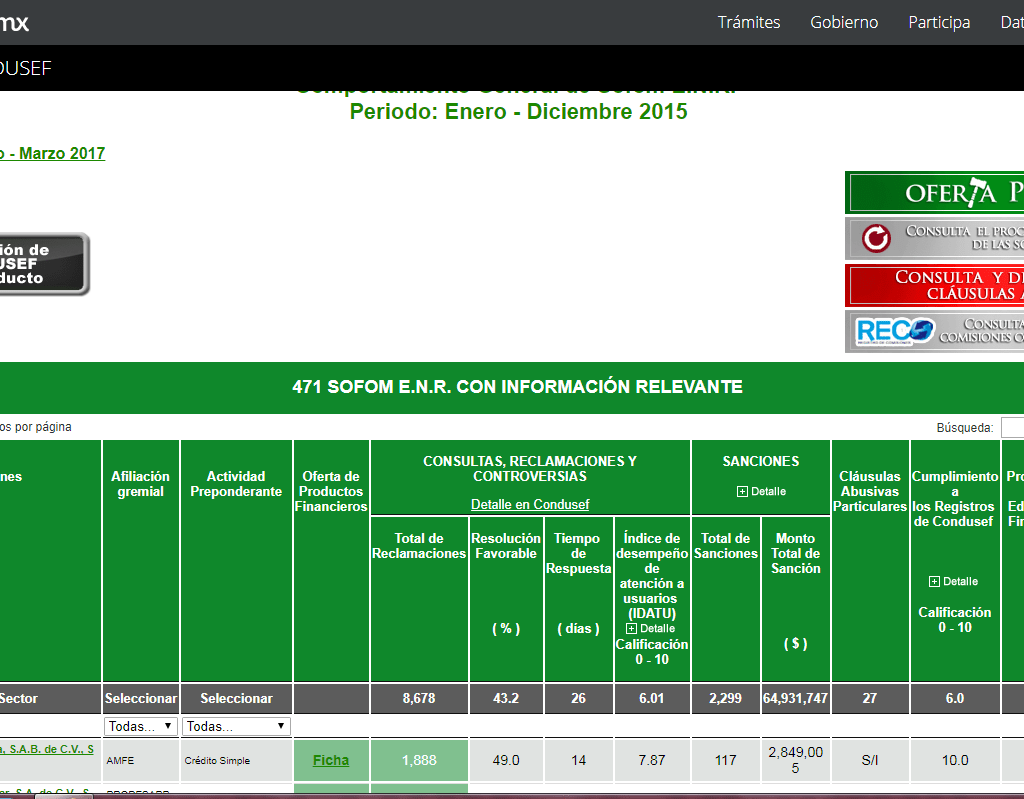Click the sector 2,299 sanciones total

(726, 698)
